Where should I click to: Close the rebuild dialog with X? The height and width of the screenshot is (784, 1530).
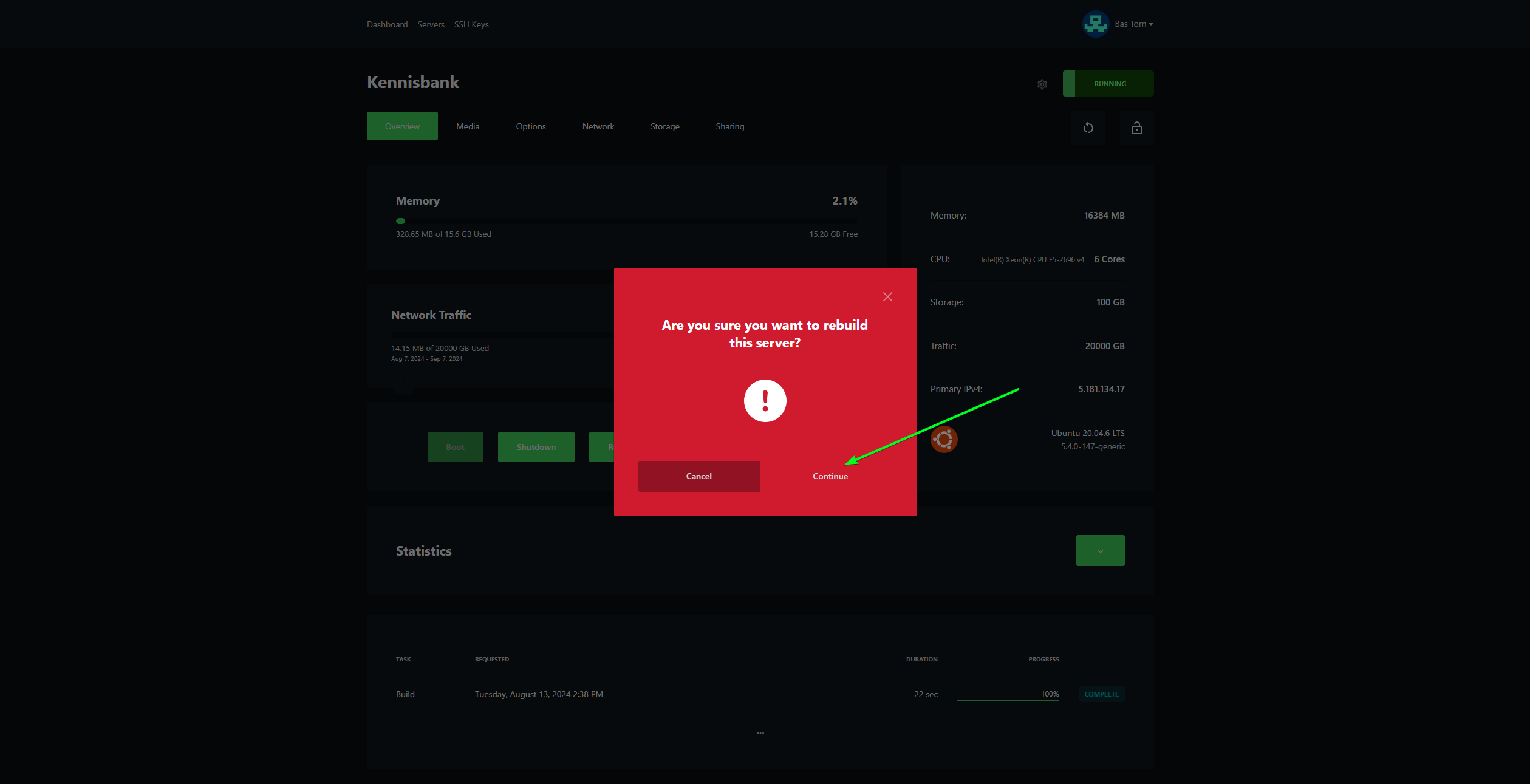(887, 296)
